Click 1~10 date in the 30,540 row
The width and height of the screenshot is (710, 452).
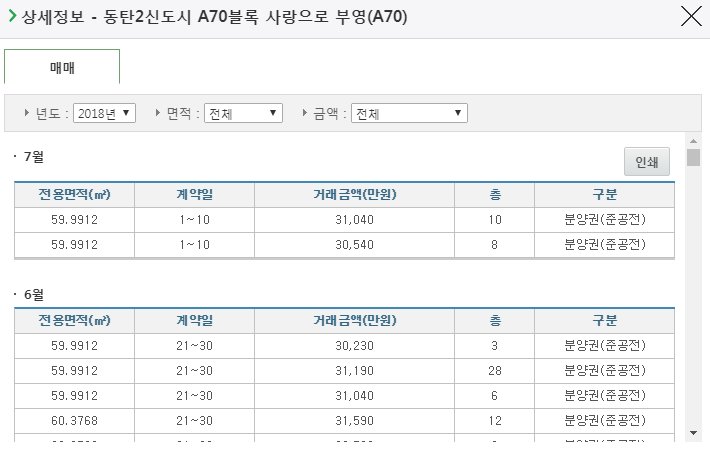click(194, 245)
